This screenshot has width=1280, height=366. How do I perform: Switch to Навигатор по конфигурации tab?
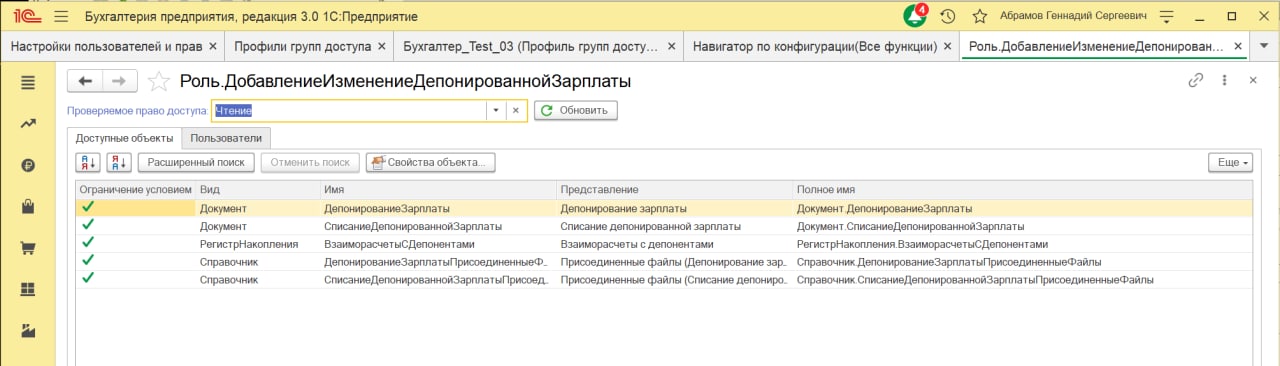(815, 46)
